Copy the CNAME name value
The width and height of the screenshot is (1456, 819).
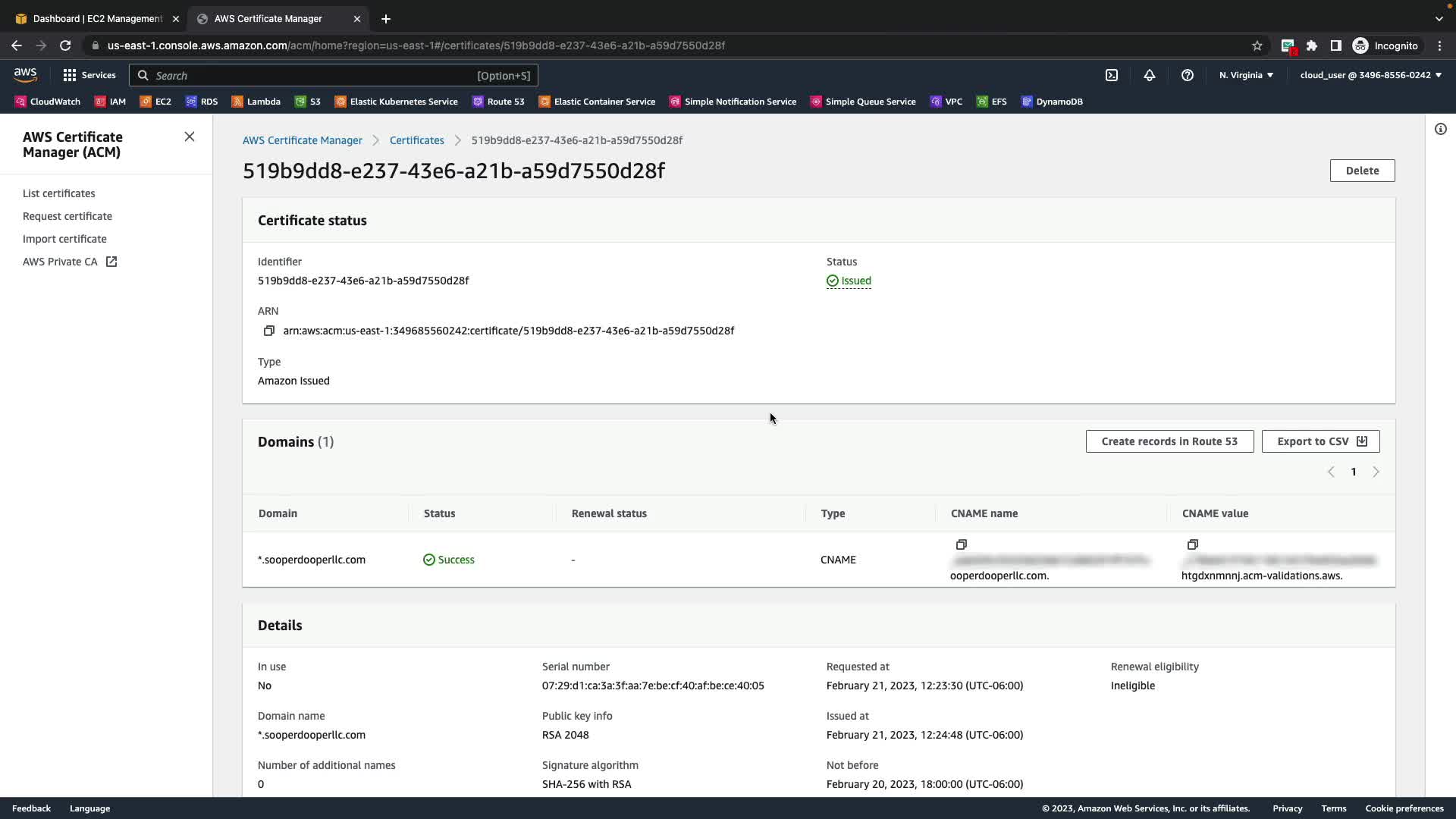pyautogui.click(x=961, y=544)
